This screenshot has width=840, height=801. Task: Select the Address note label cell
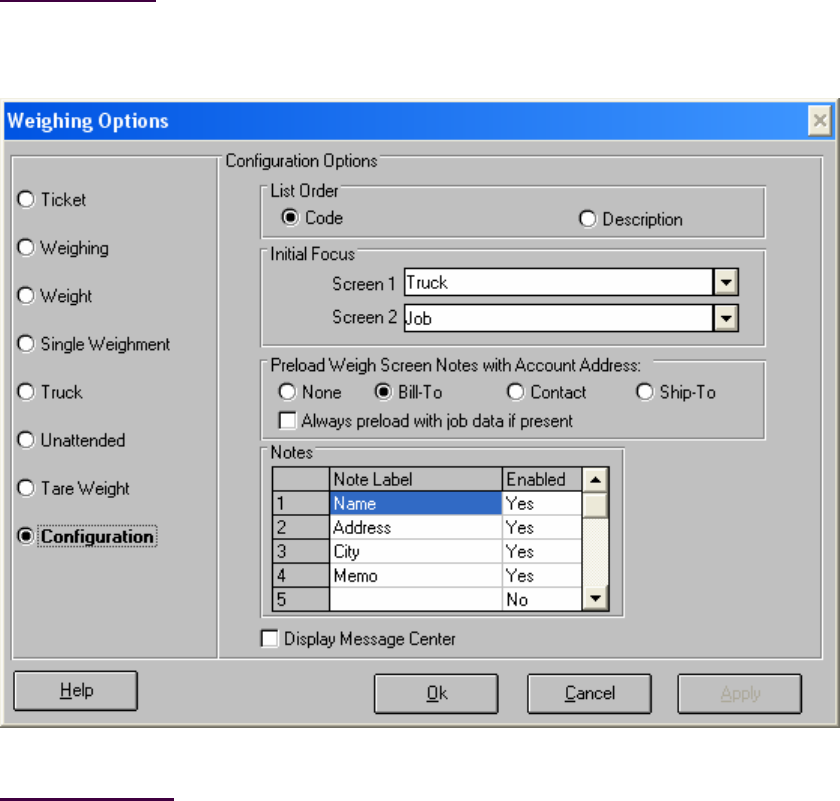pyautogui.click(x=415, y=528)
